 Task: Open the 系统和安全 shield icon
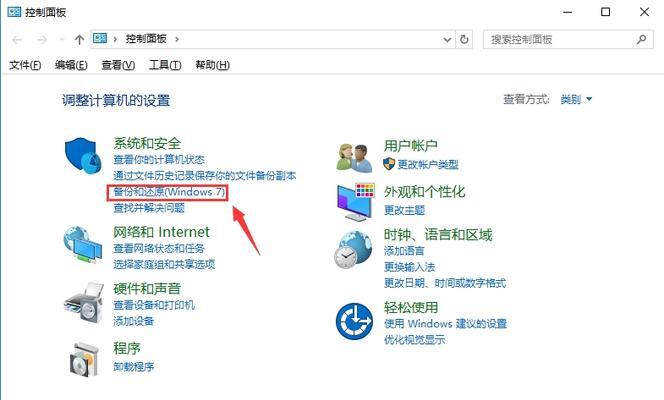point(83,155)
